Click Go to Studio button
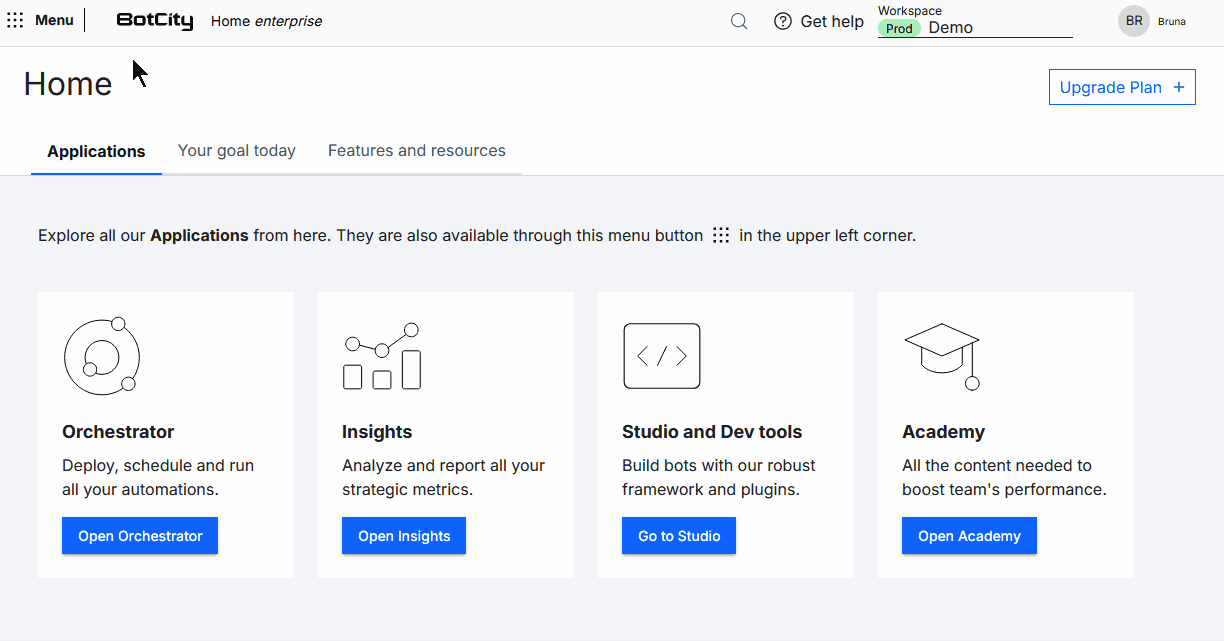Image resolution: width=1224 pixels, height=641 pixels. pos(679,536)
